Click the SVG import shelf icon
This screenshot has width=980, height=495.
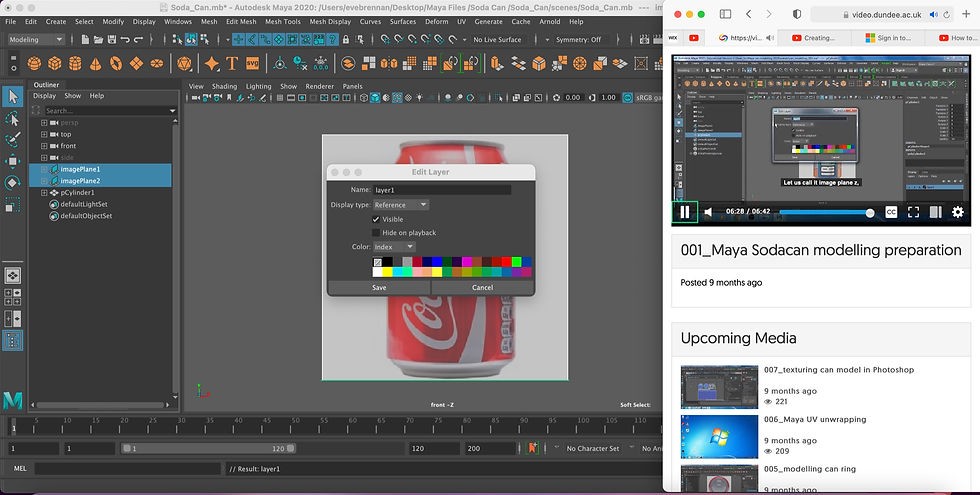252,64
